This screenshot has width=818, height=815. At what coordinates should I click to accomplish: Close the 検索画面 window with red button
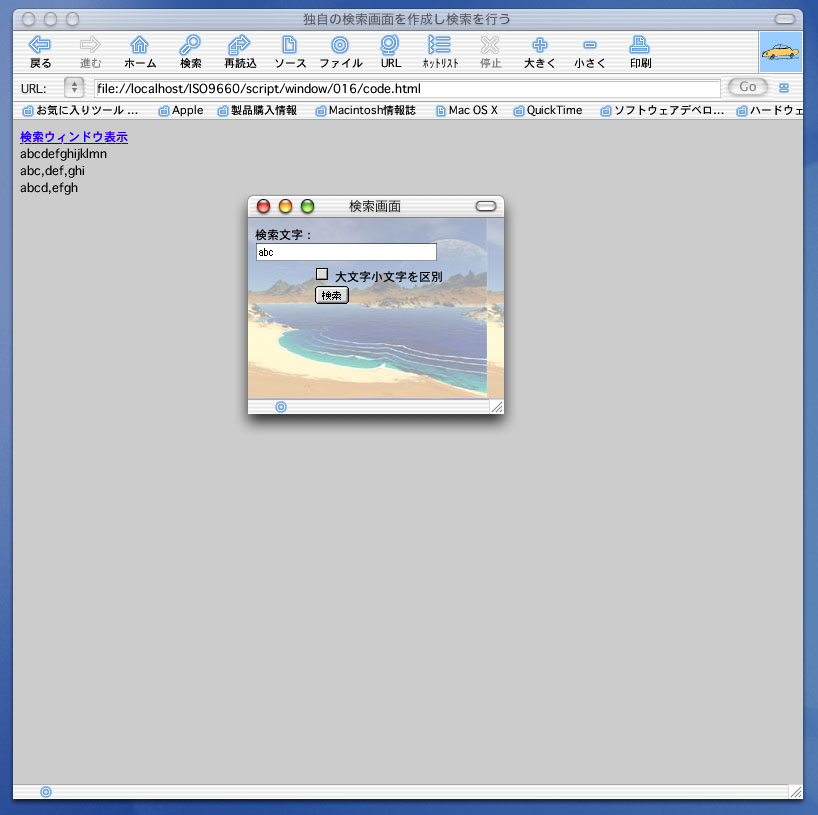click(263, 206)
